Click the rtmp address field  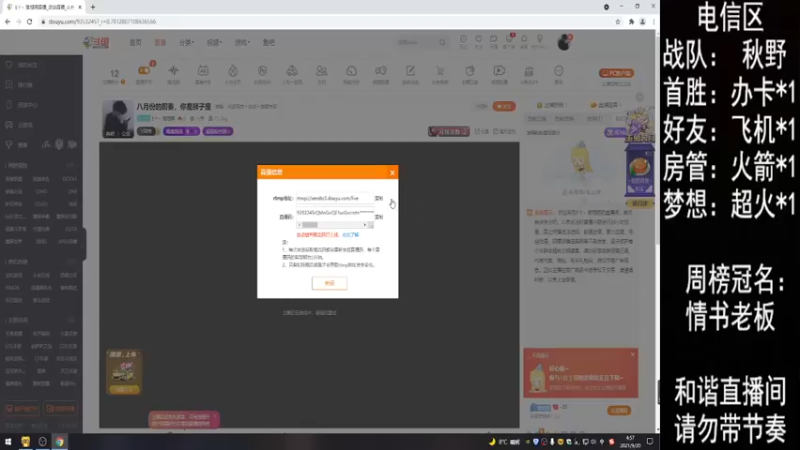(335, 198)
